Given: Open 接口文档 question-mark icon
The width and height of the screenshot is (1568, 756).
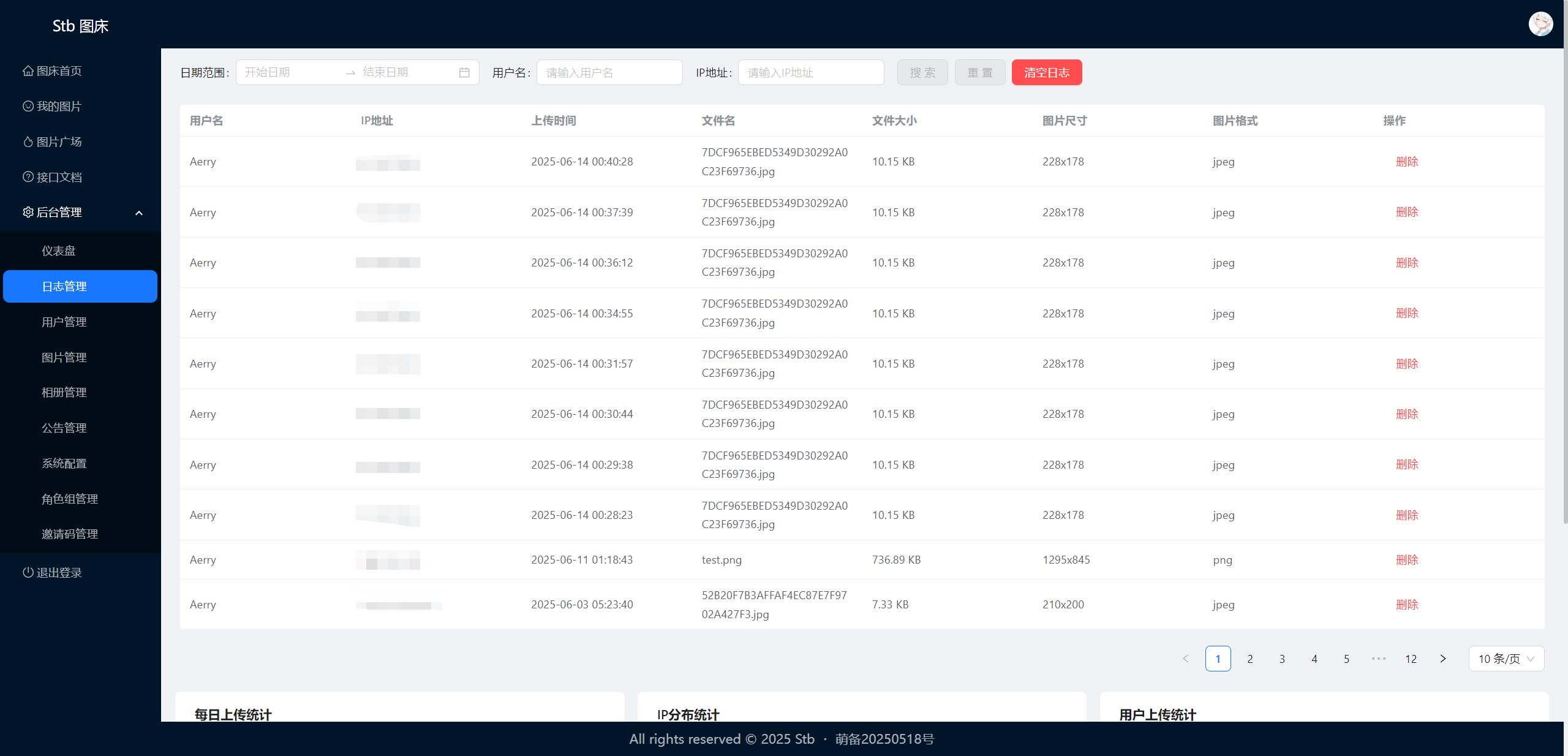Looking at the screenshot, I should point(28,177).
